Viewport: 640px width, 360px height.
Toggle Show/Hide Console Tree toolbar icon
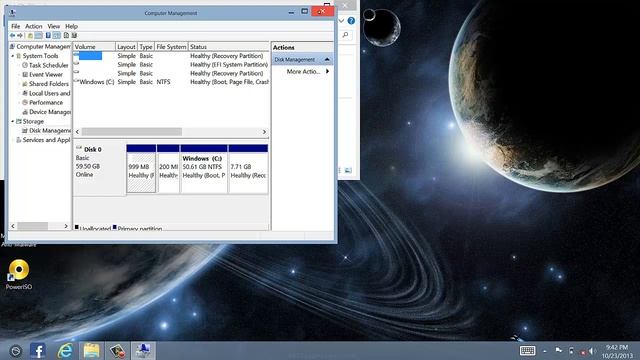[x=38, y=36]
